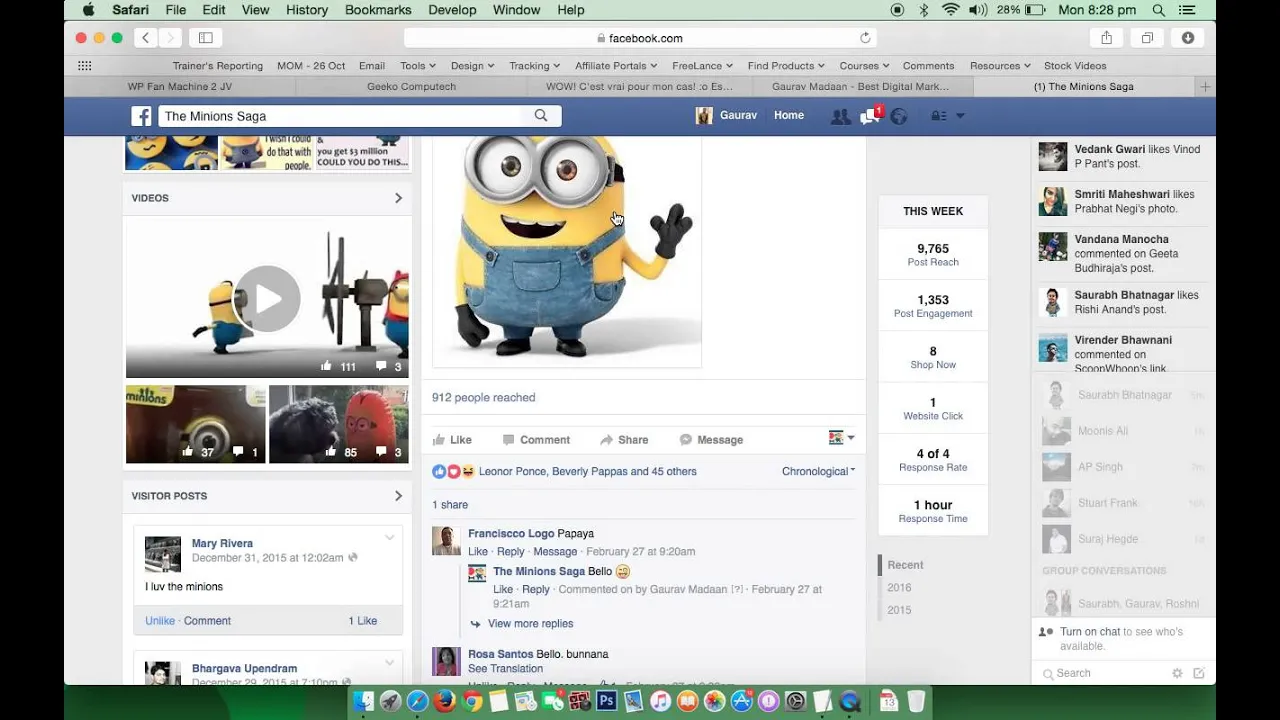Open video thumbnail with 85 likes
Image resolution: width=1280 pixels, height=720 pixels.
coord(339,424)
